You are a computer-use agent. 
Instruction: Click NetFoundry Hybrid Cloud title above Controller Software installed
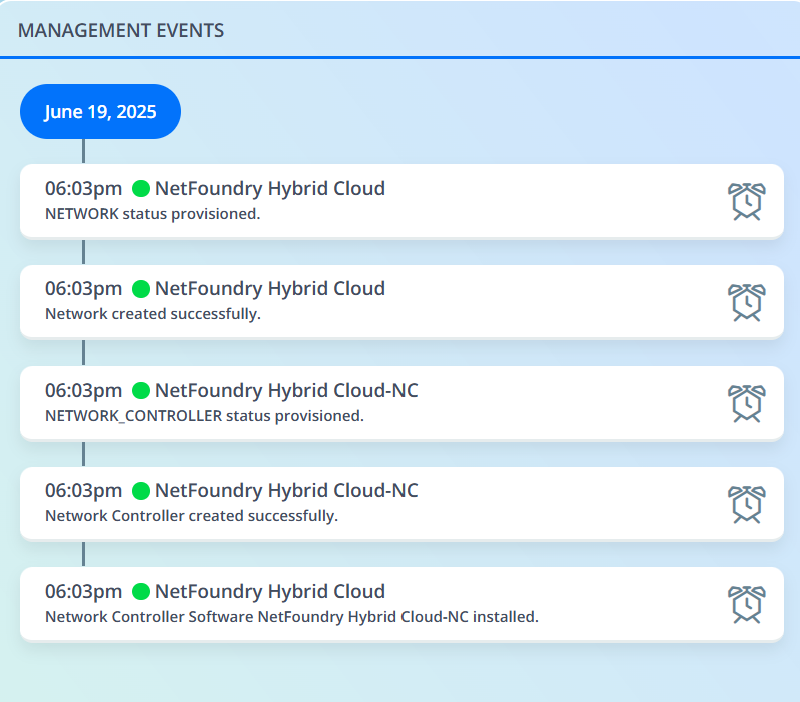pos(270,591)
